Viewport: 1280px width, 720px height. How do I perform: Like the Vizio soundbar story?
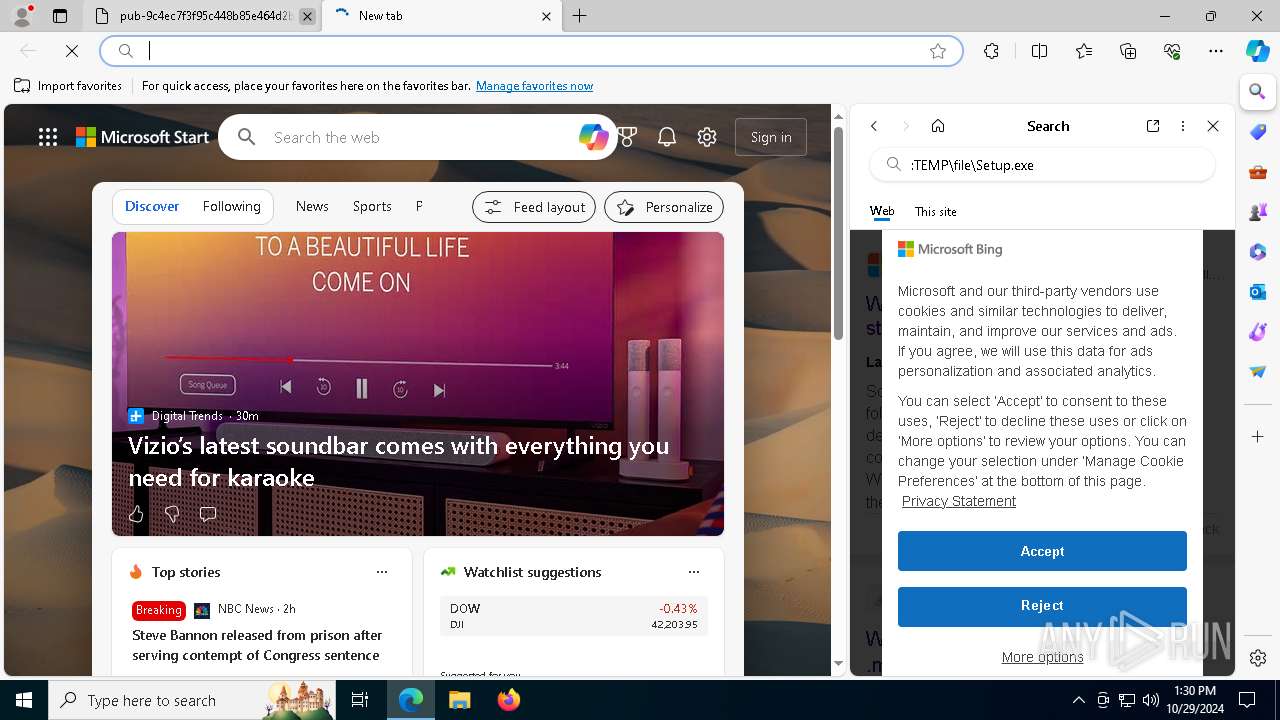136,514
